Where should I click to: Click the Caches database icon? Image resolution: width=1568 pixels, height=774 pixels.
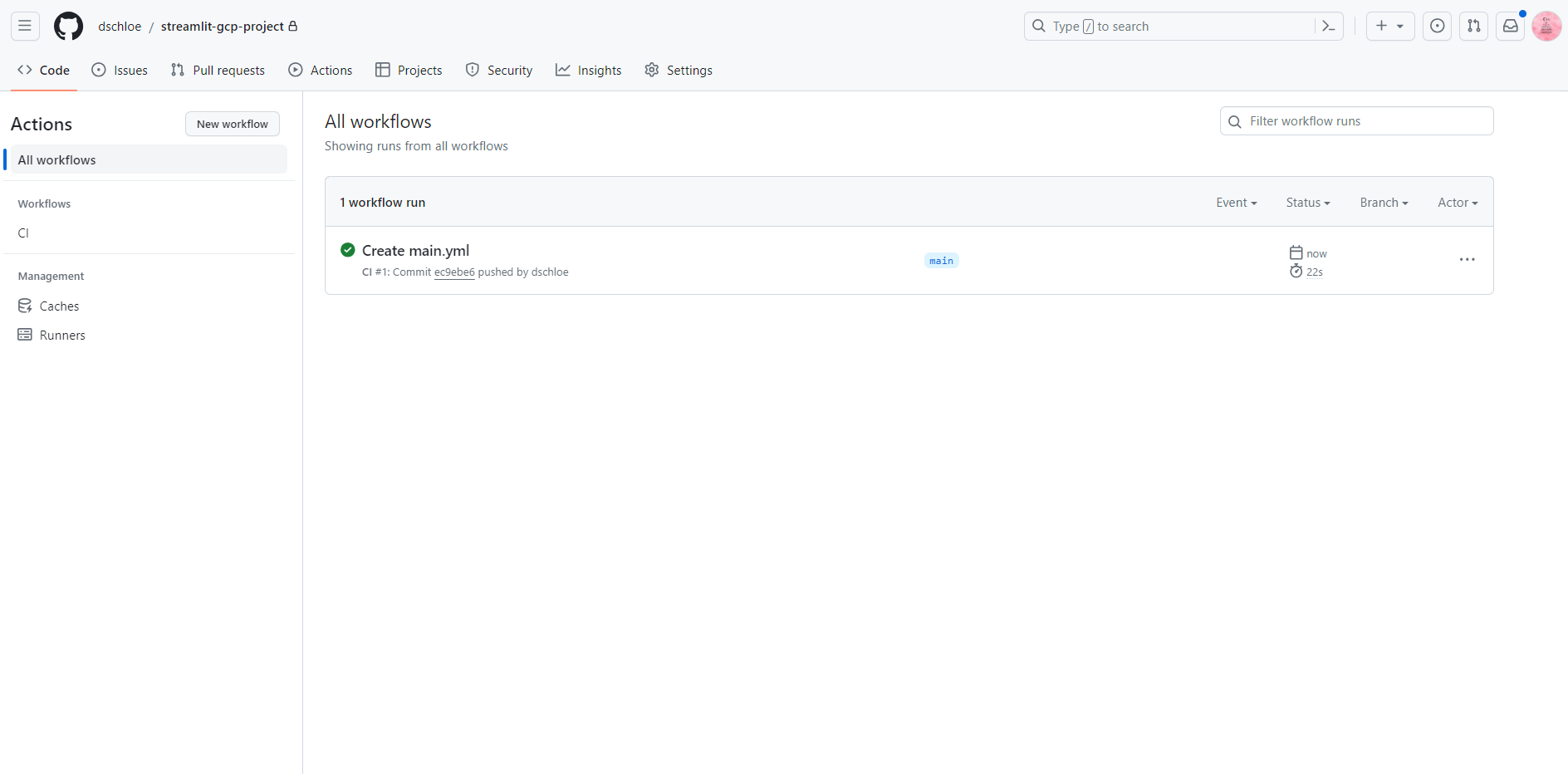pos(25,306)
